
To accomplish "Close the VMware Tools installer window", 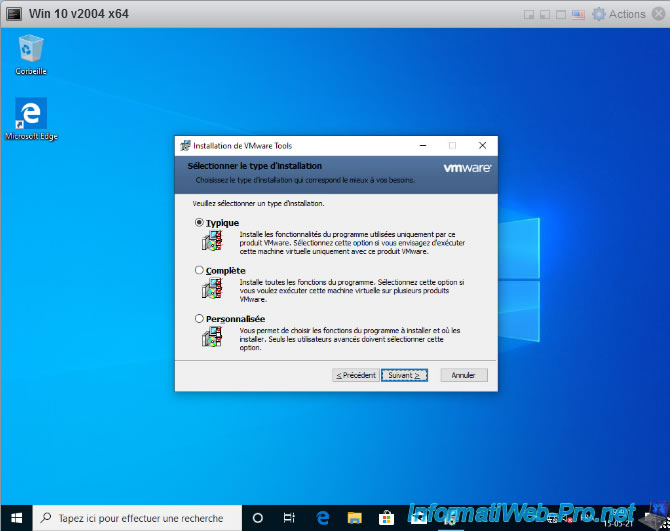I will (x=482, y=146).
